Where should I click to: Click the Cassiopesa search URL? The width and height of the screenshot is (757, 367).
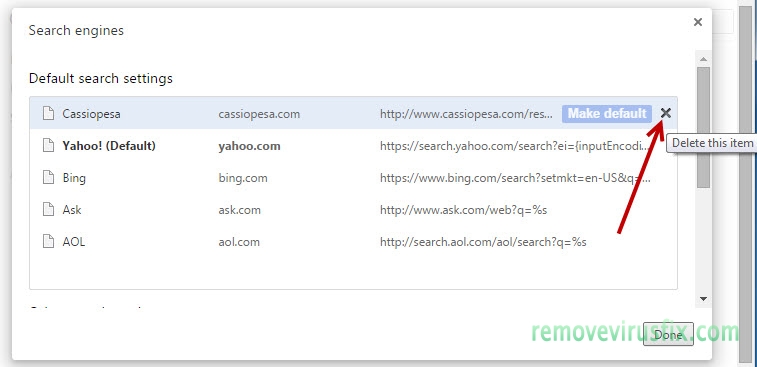pos(466,114)
